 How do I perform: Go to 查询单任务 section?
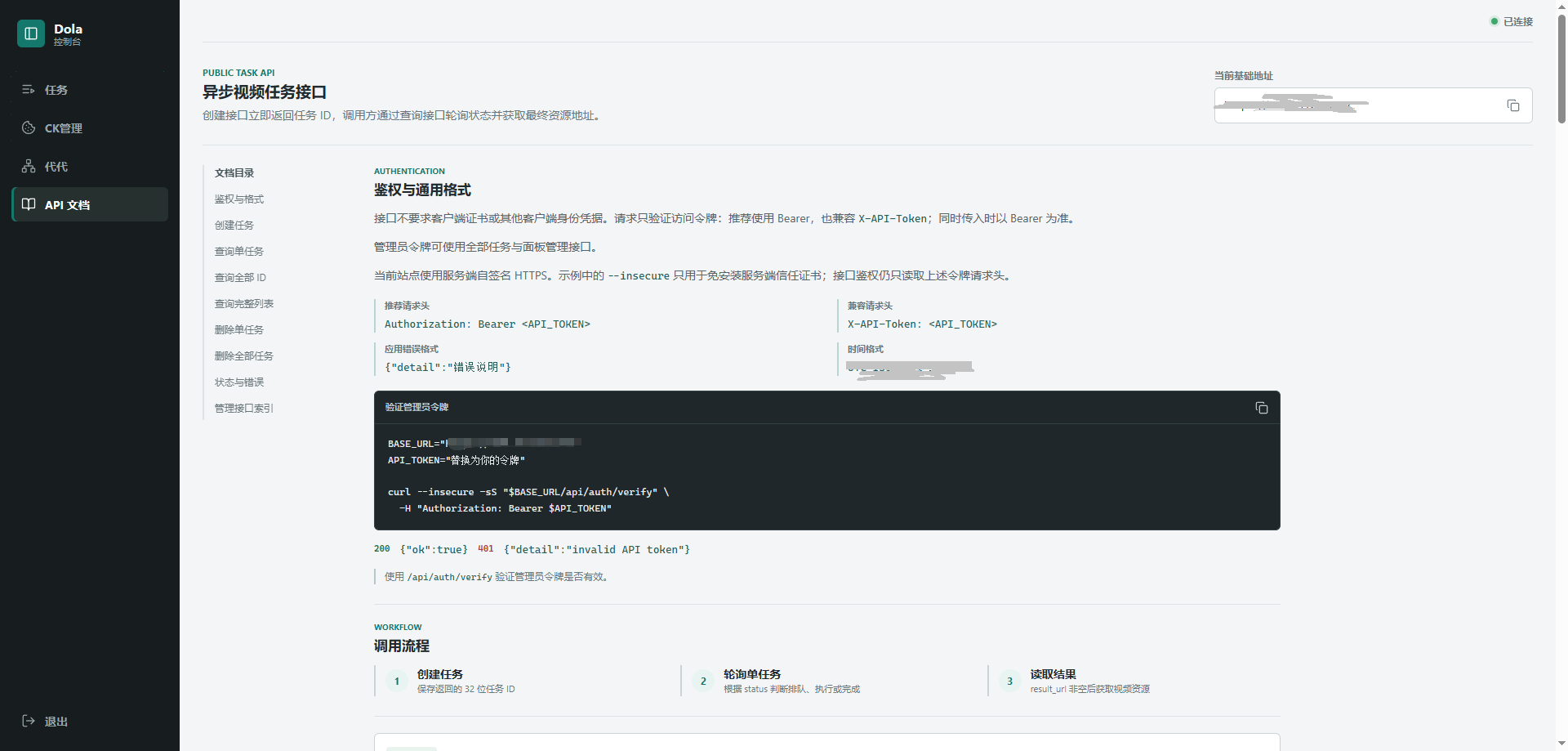click(239, 252)
